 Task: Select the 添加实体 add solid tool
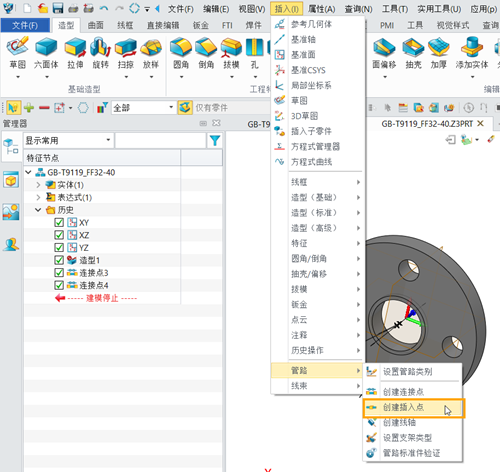472,52
